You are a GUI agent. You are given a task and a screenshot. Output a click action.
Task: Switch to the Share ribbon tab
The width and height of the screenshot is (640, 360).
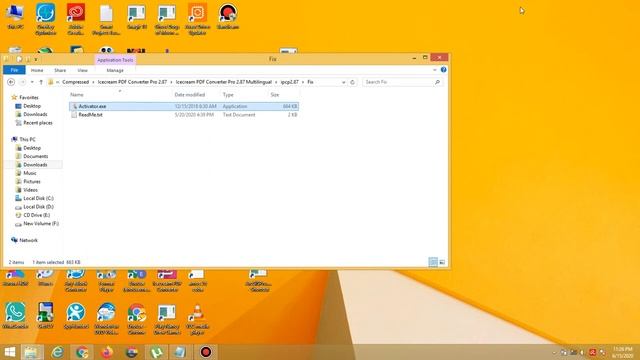[x=60, y=70]
